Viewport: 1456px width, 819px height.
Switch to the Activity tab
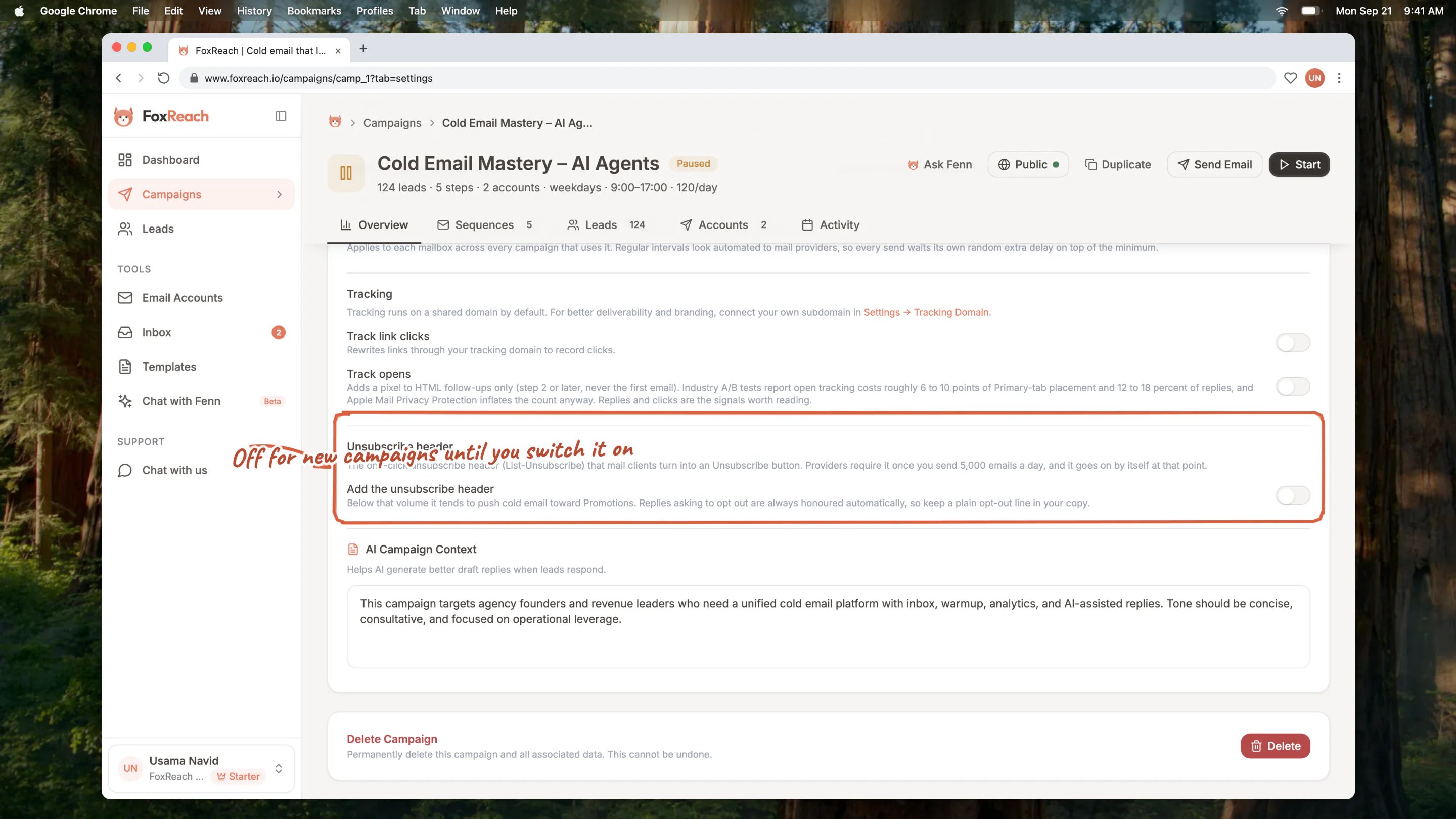coord(831,225)
